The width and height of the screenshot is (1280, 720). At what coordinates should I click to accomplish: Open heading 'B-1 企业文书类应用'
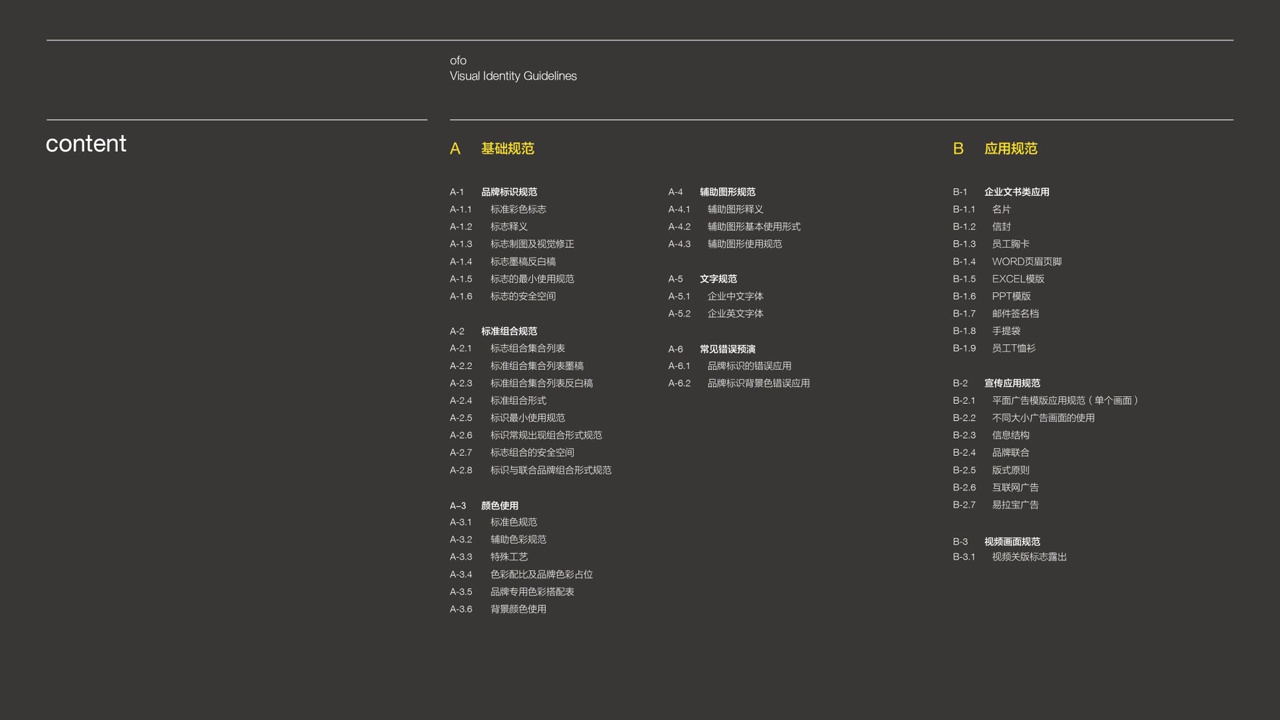(x=1001, y=192)
